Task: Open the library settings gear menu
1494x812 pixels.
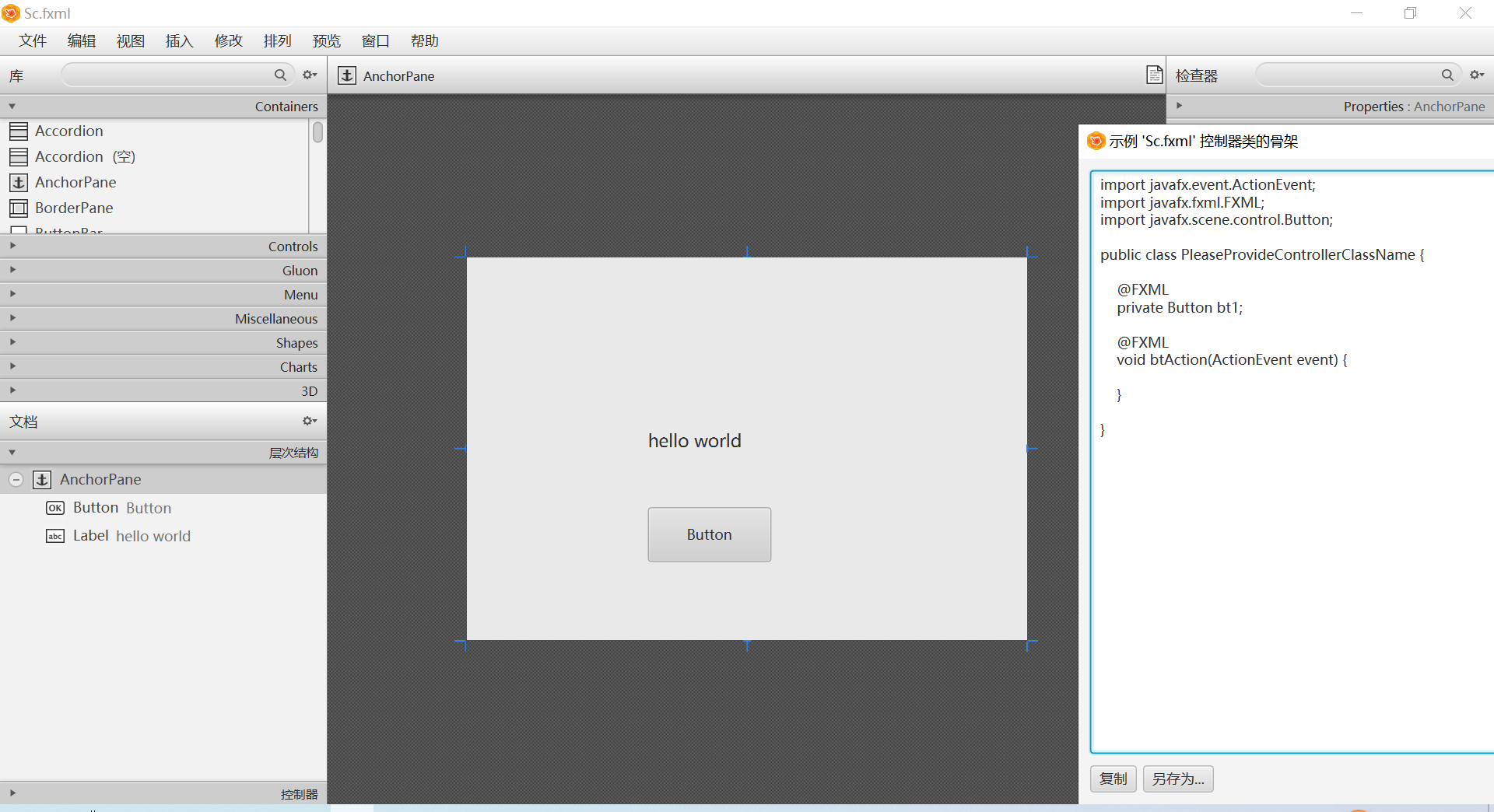Action: 309,75
